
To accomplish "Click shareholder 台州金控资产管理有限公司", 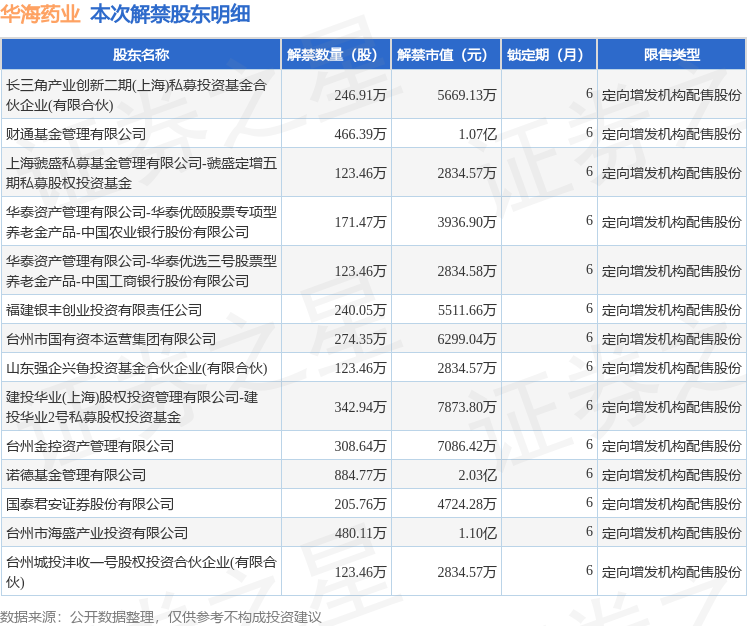I will (x=90, y=446).
